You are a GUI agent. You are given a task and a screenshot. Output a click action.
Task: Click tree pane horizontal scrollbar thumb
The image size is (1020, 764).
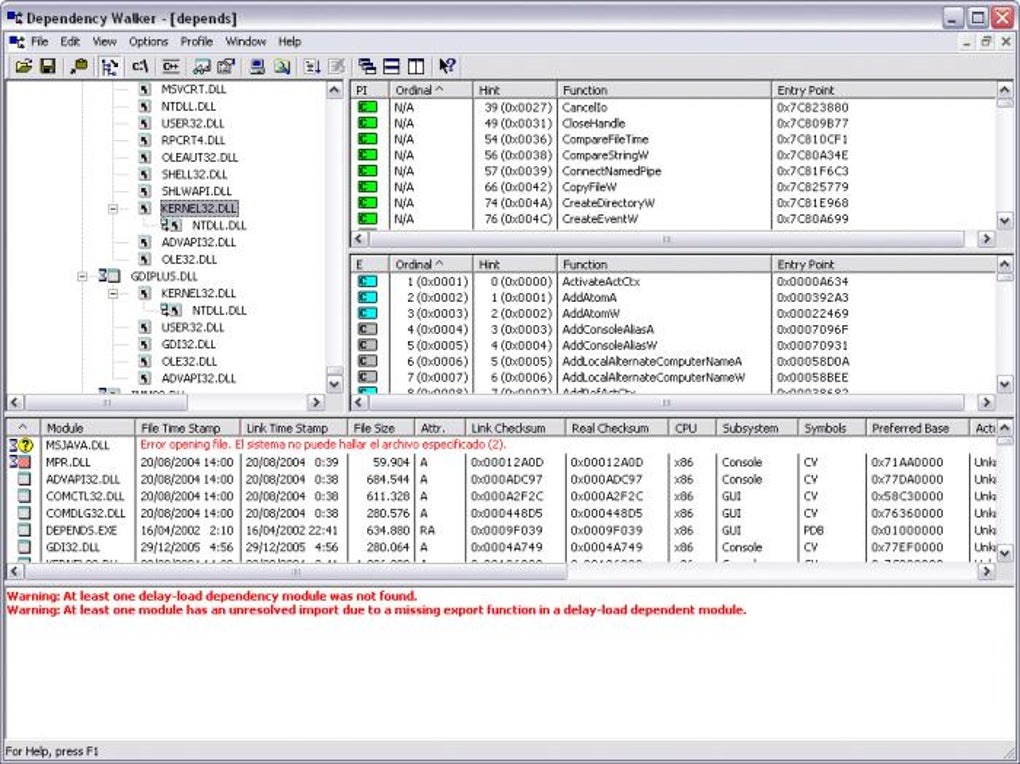click(107, 402)
